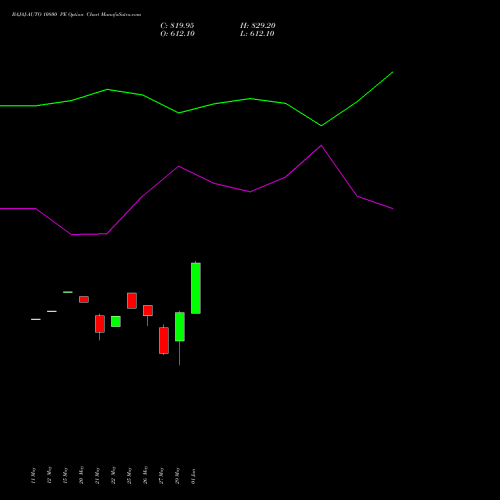Select the green 22 May candle
The width and height of the screenshot is (500, 500).
pos(116,321)
